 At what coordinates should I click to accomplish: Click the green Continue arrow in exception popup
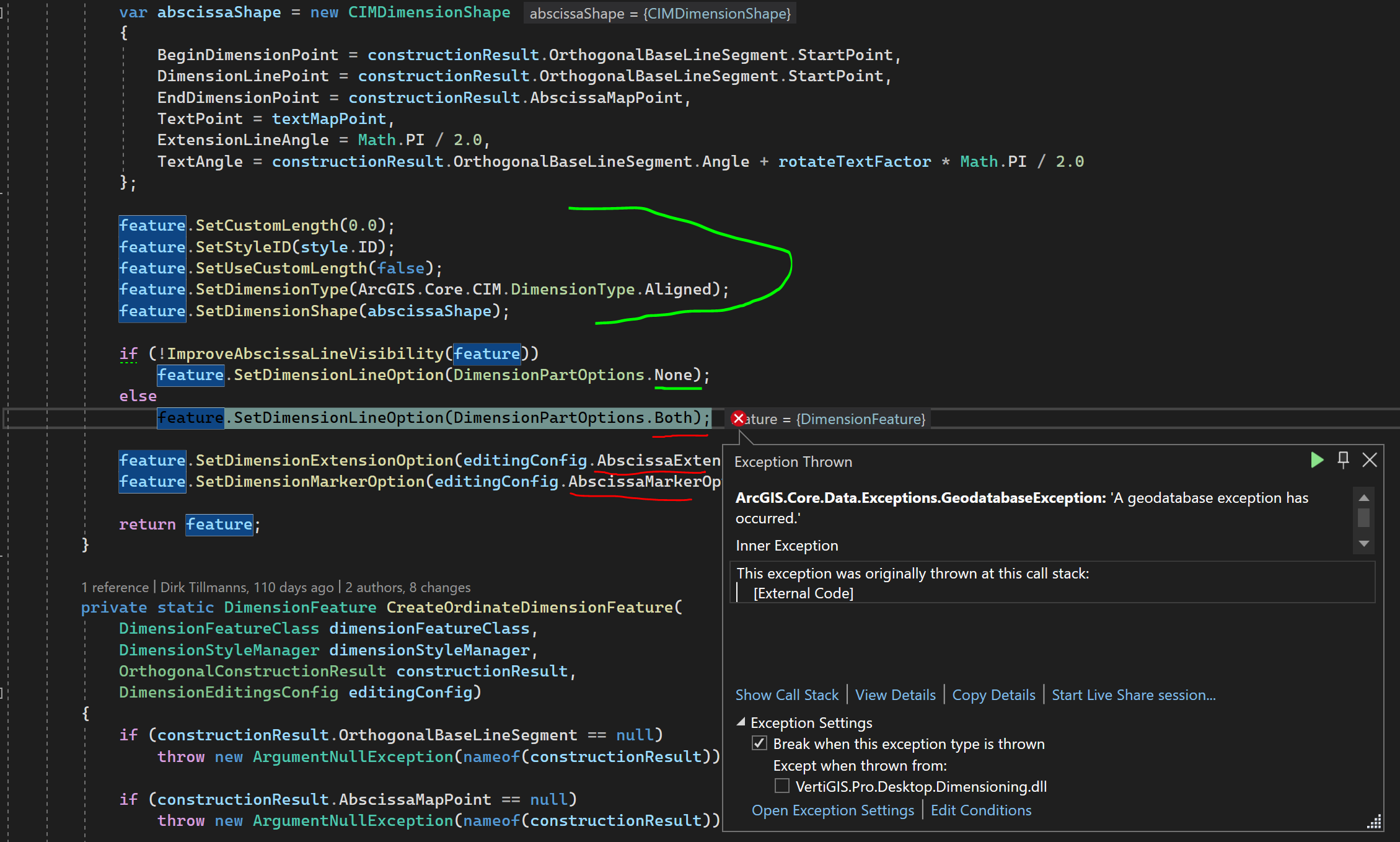(1318, 460)
